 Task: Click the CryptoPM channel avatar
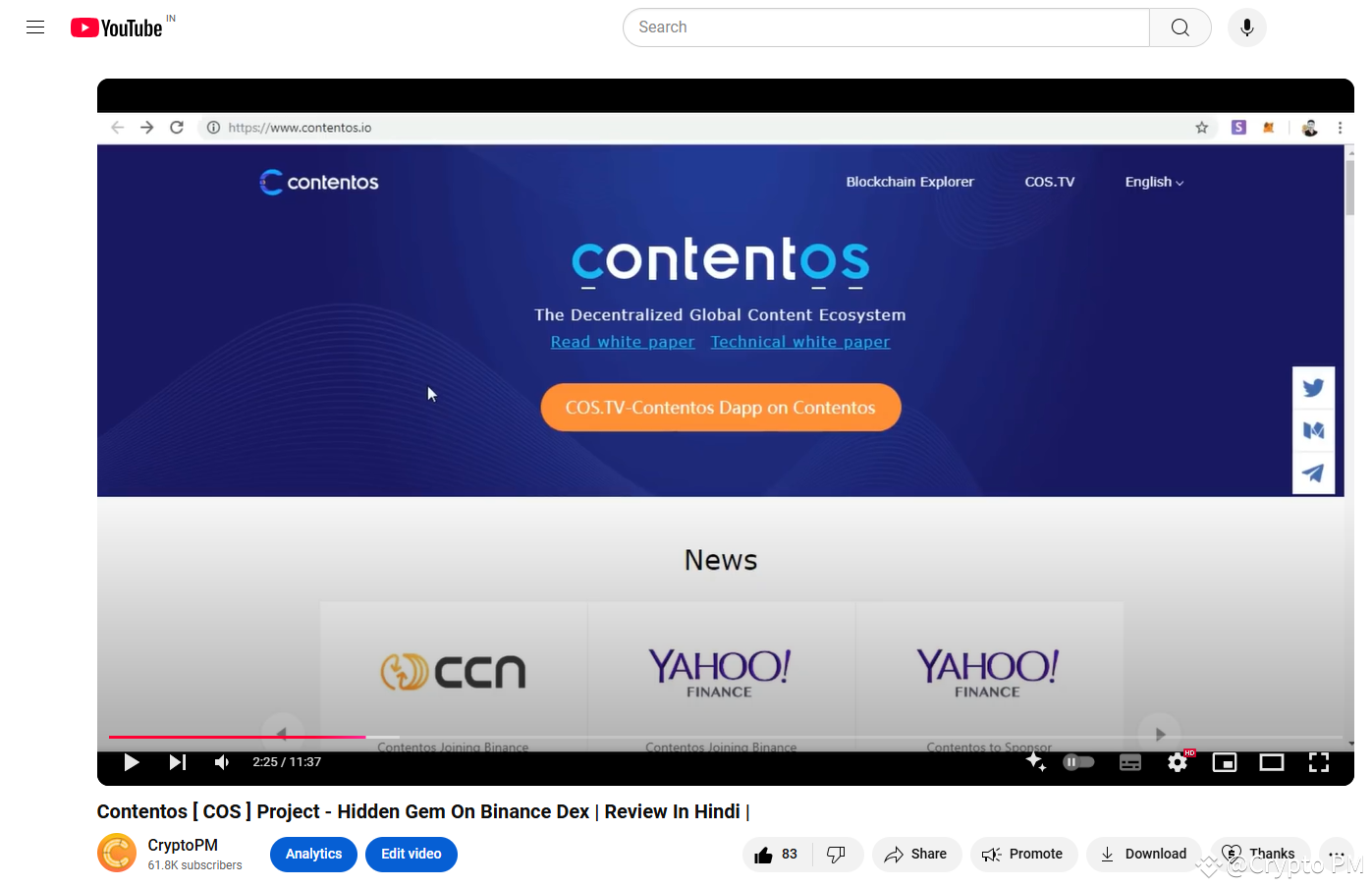click(x=117, y=853)
